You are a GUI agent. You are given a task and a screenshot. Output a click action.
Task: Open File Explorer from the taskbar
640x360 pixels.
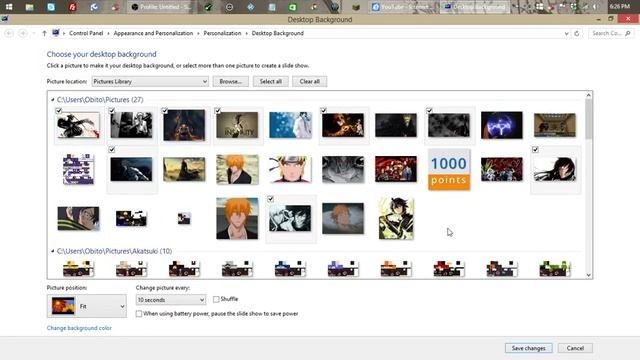click(29, 7)
